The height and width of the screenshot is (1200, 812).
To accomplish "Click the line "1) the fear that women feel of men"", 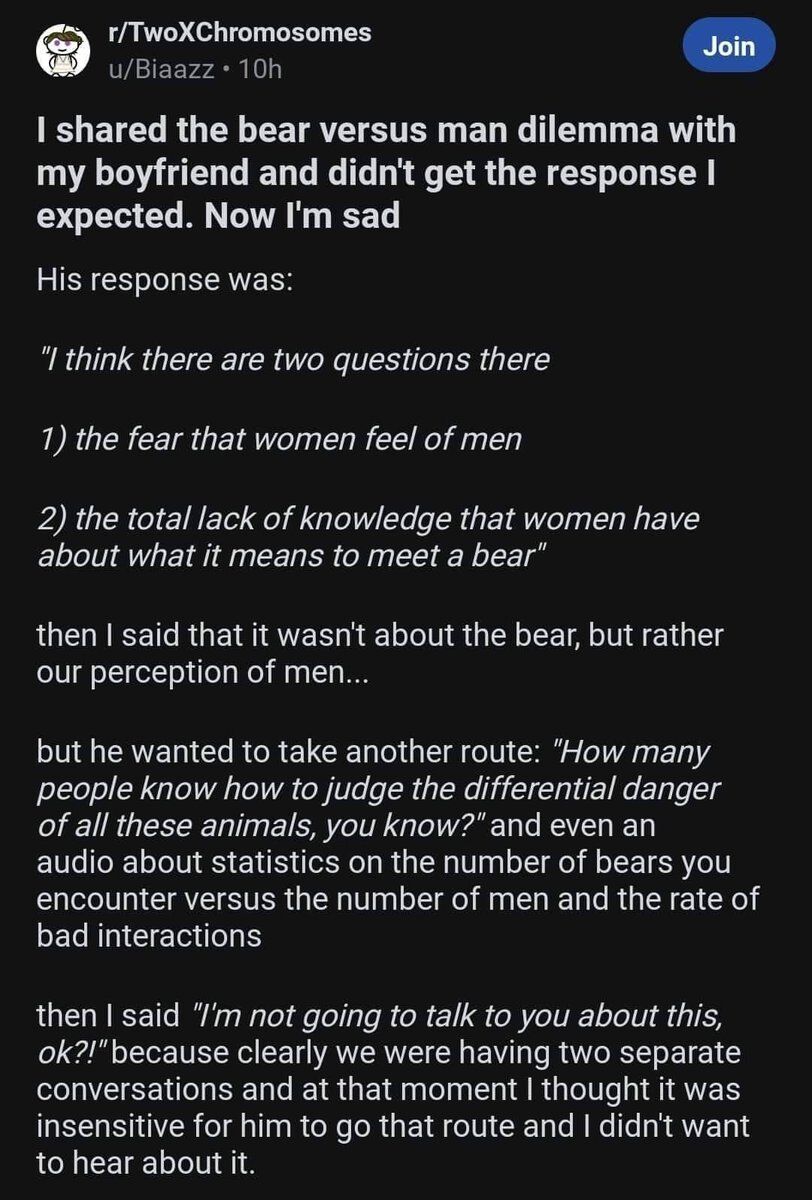I will (279, 439).
